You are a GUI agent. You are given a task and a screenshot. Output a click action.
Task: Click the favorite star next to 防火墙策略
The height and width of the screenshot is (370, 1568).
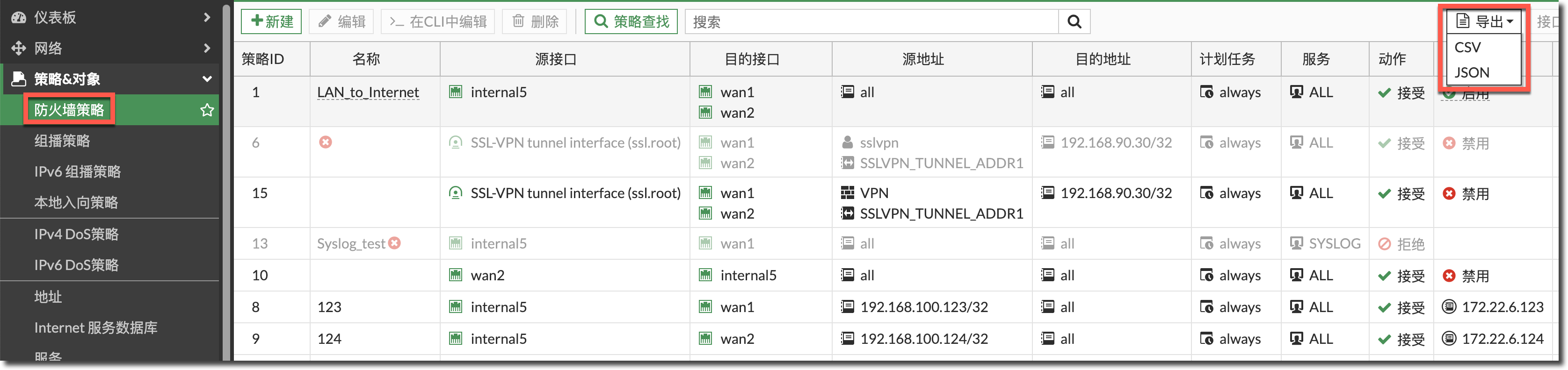click(207, 110)
